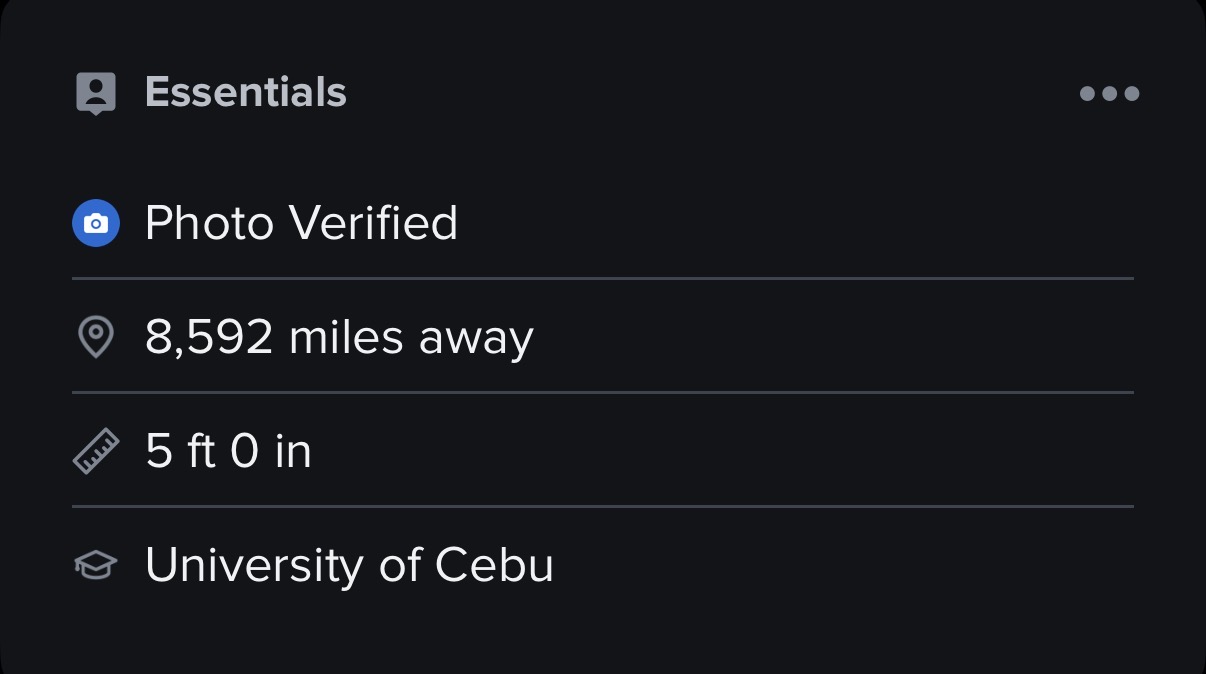Select the Essentials section heading

click(x=245, y=93)
